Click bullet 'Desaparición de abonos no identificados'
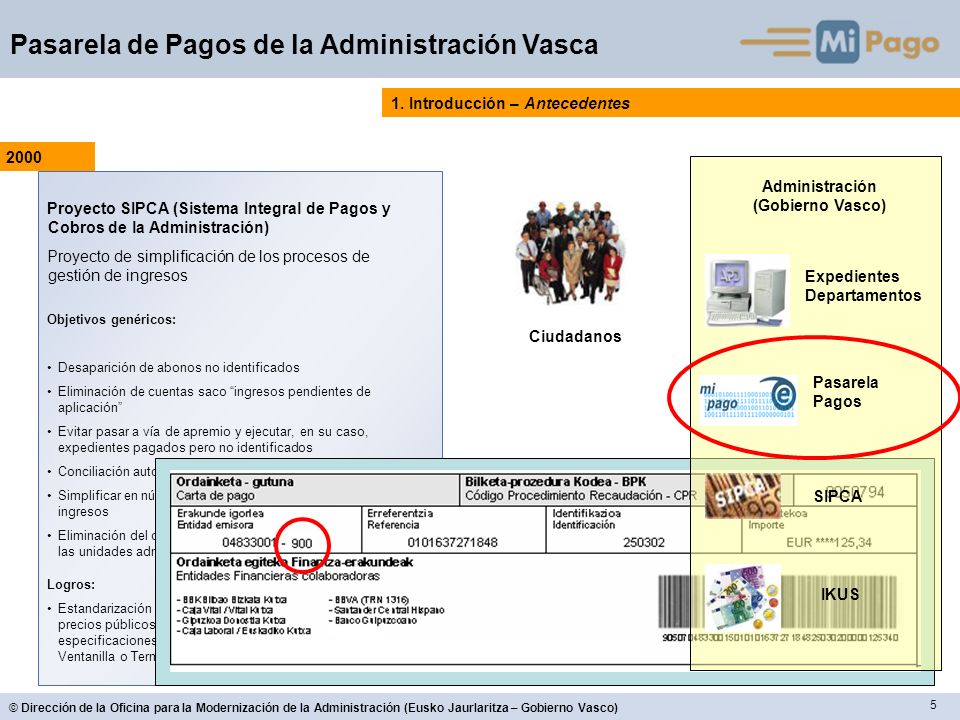The image size is (960, 720). pyautogui.click(x=178, y=367)
